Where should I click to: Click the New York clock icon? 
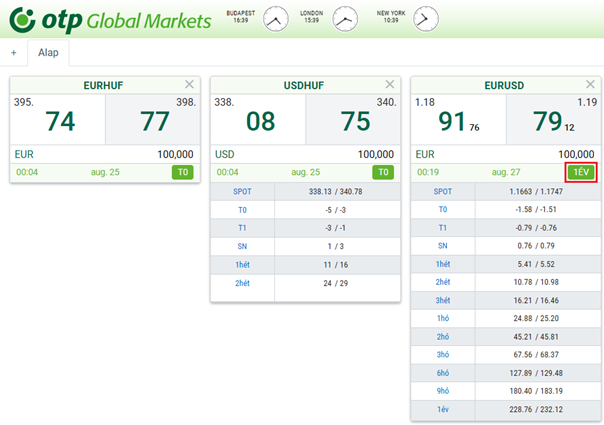click(426, 19)
